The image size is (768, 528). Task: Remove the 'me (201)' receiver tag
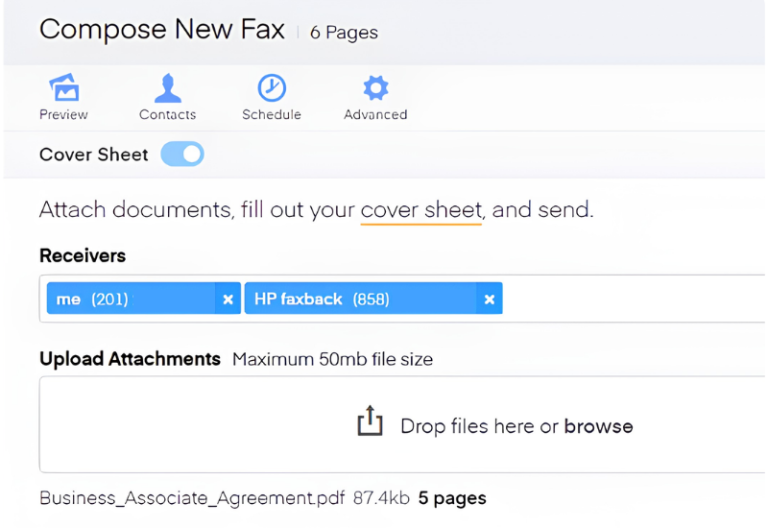228,299
